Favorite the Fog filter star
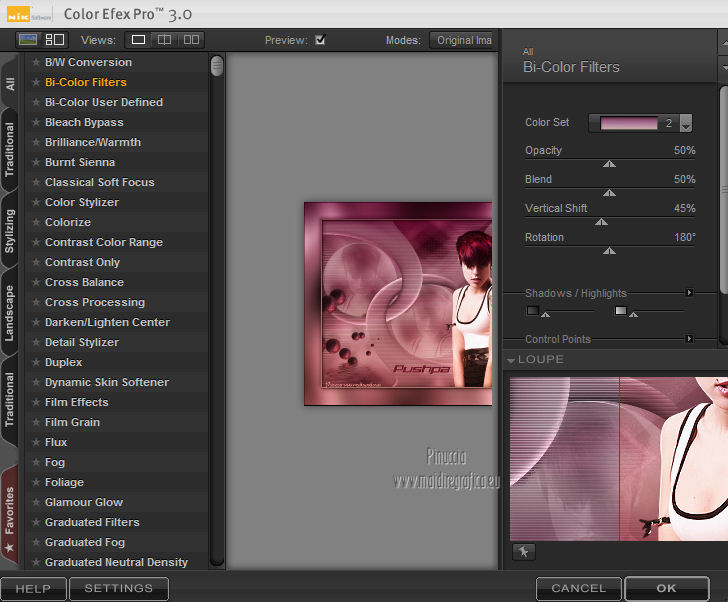This screenshot has width=728, height=602. point(36,462)
